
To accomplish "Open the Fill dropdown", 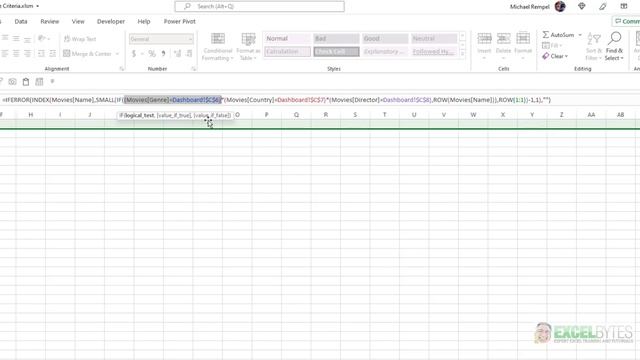I will pyautogui.click(x=552, y=45).
